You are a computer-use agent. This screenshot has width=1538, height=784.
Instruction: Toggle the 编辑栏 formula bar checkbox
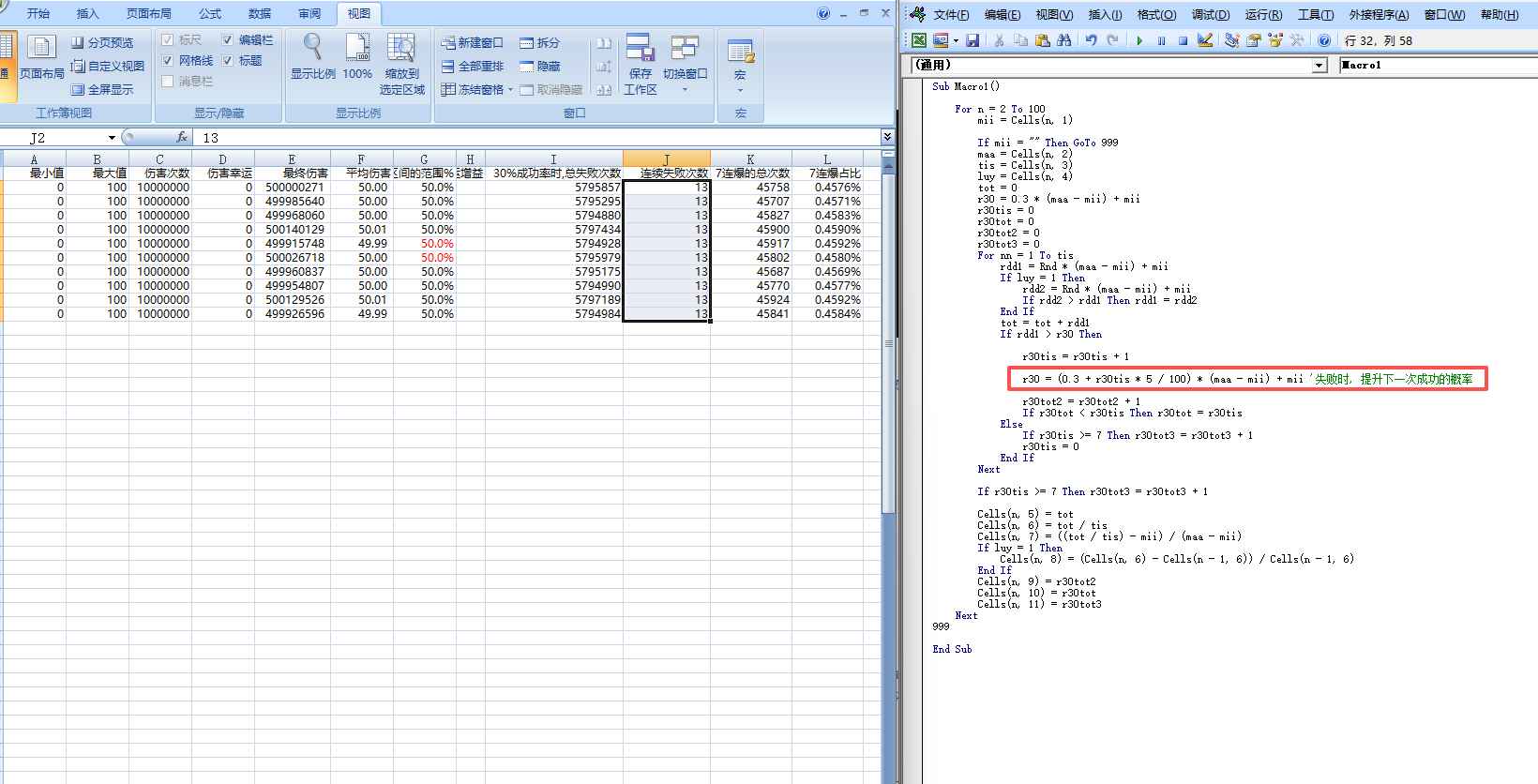click(x=228, y=40)
